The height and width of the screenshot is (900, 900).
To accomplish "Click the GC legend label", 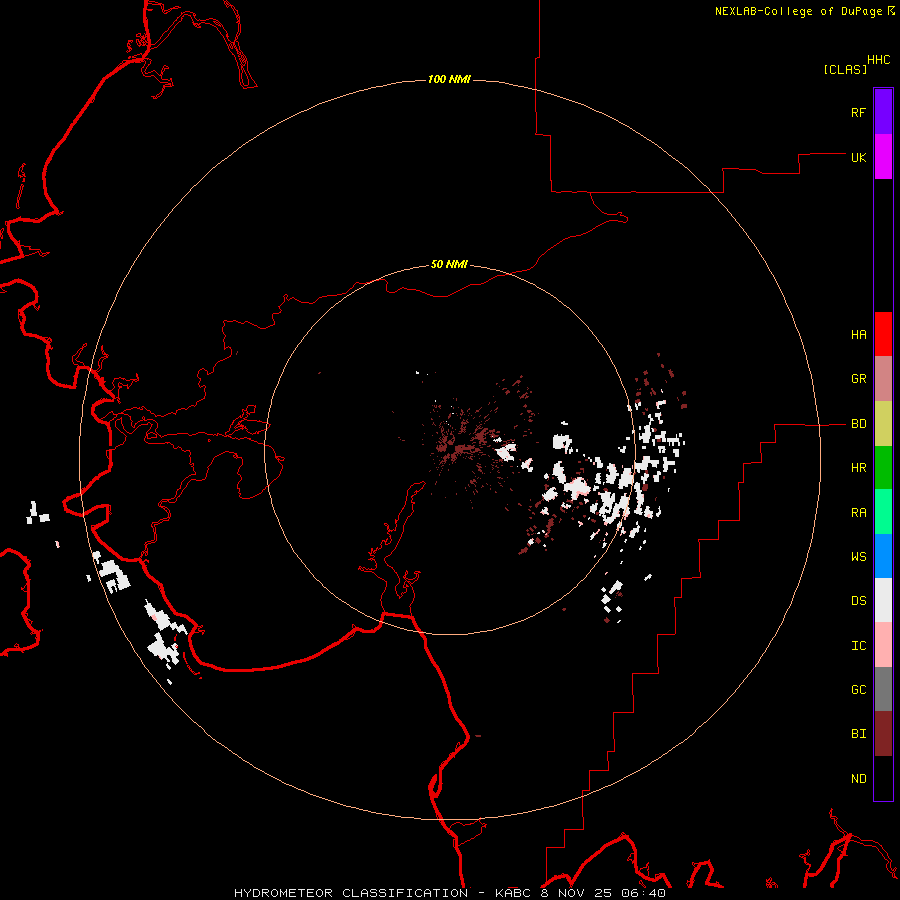I will pos(858,690).
